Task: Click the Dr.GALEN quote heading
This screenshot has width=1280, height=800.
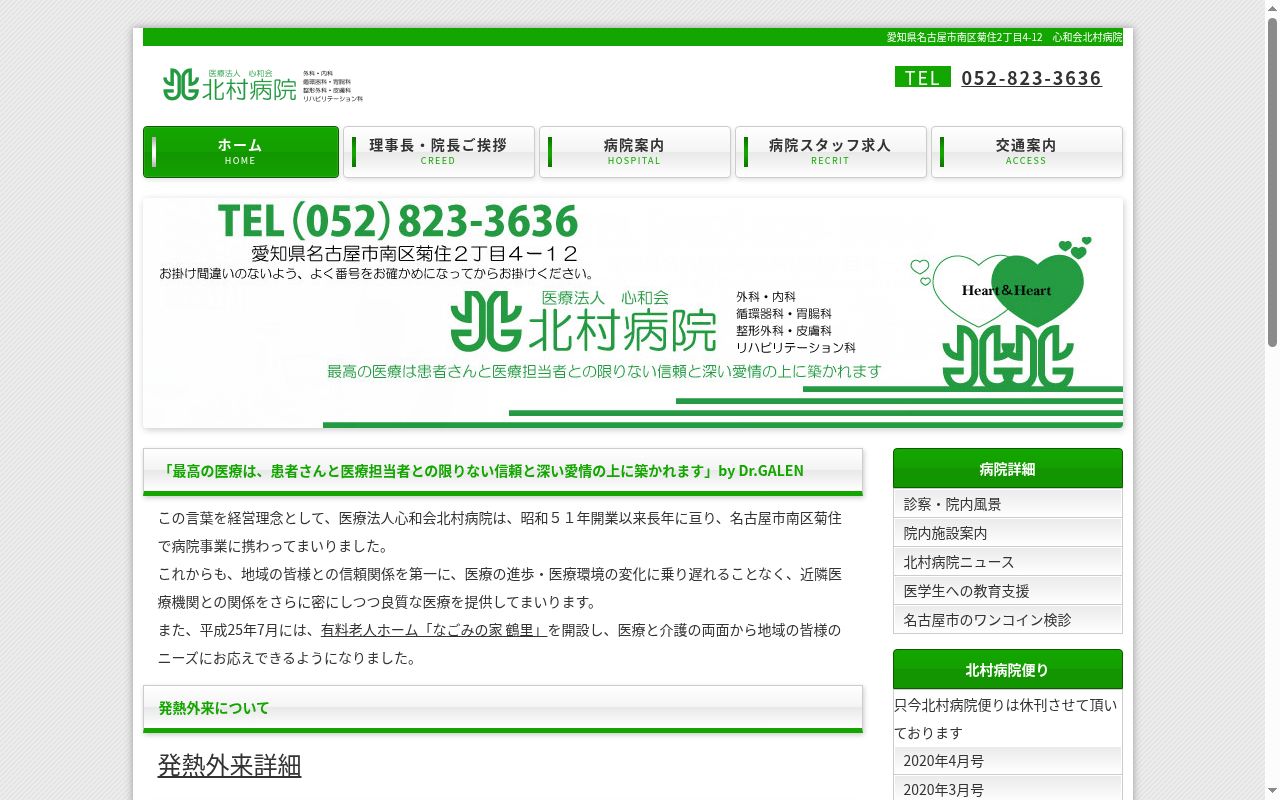Action: pyautogui.click(x=503, y=471)
